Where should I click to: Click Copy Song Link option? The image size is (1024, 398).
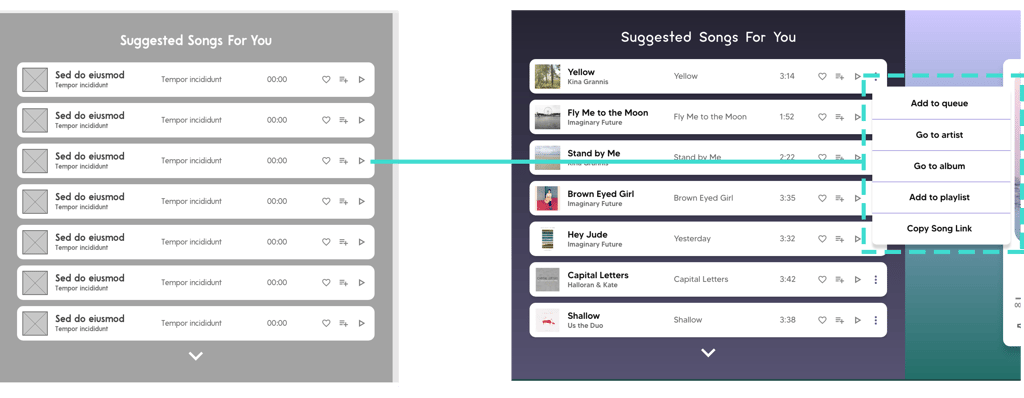939,229
